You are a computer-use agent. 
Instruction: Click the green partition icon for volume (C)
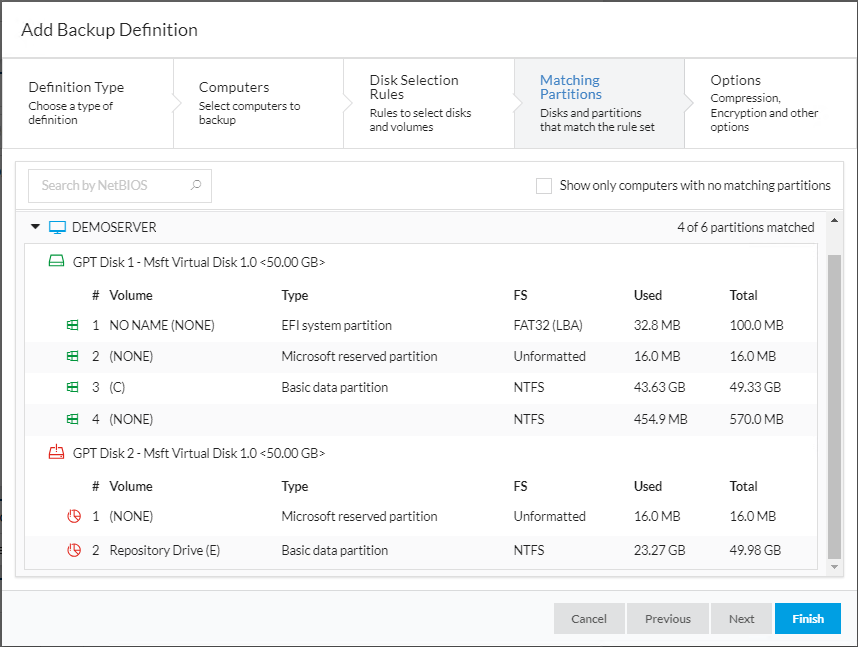click(x=72, y=387)
